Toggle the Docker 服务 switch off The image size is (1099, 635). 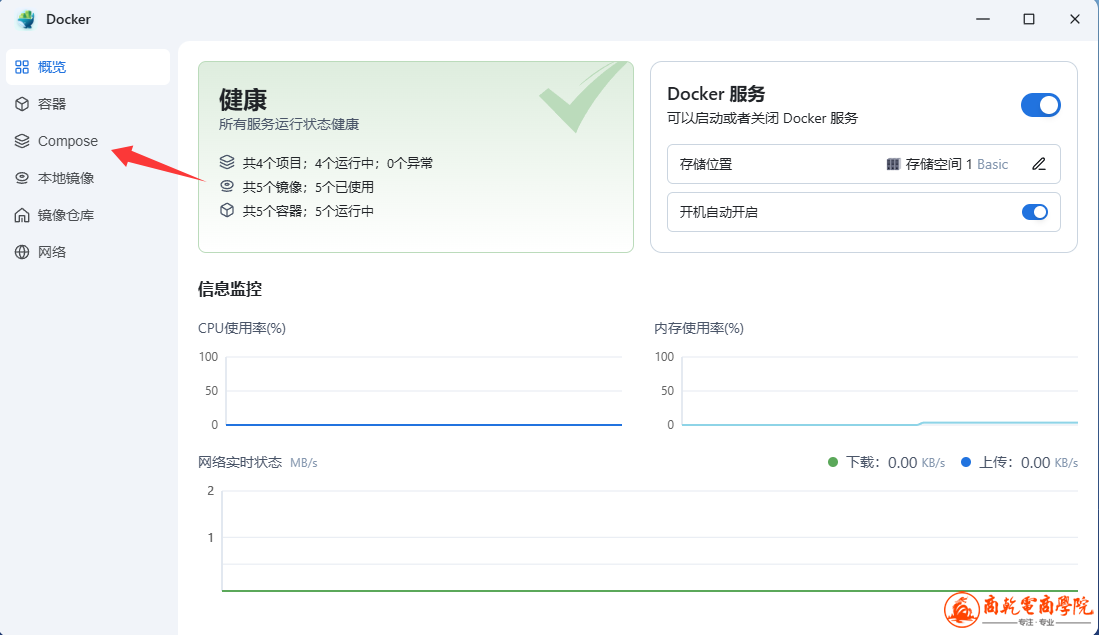[1040, 105]
